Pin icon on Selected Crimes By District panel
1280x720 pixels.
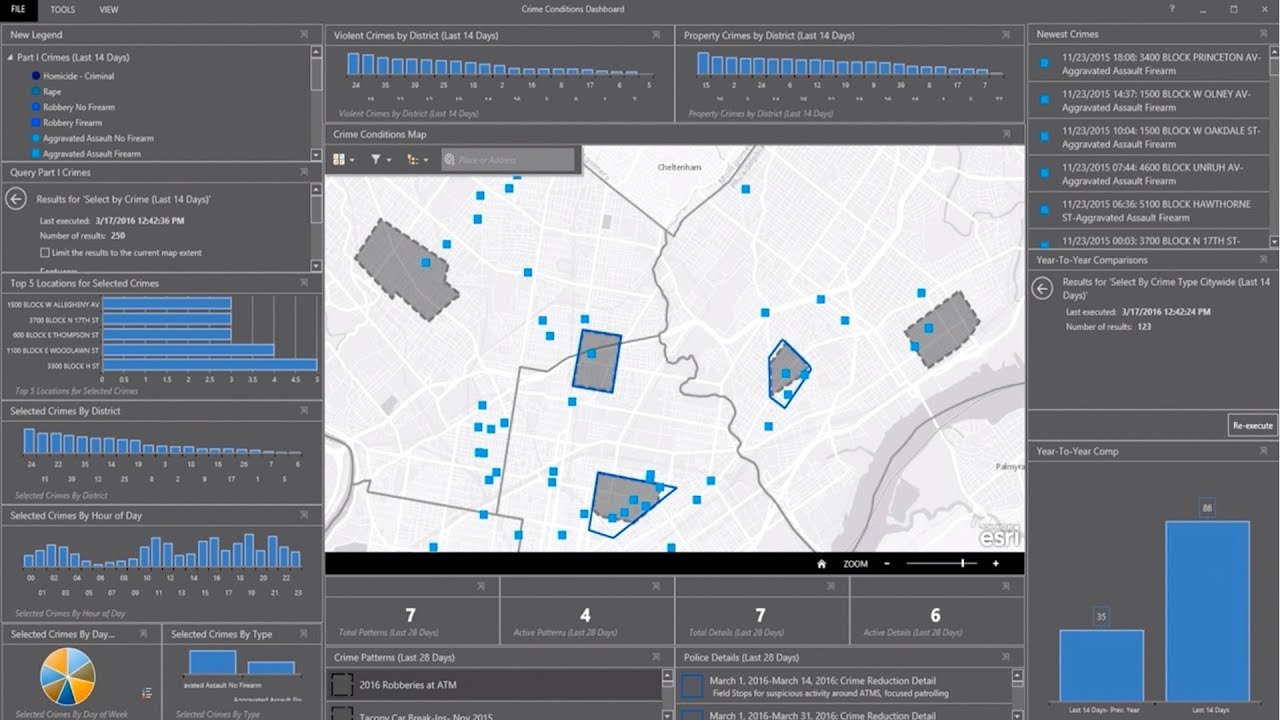click(304, 410)
